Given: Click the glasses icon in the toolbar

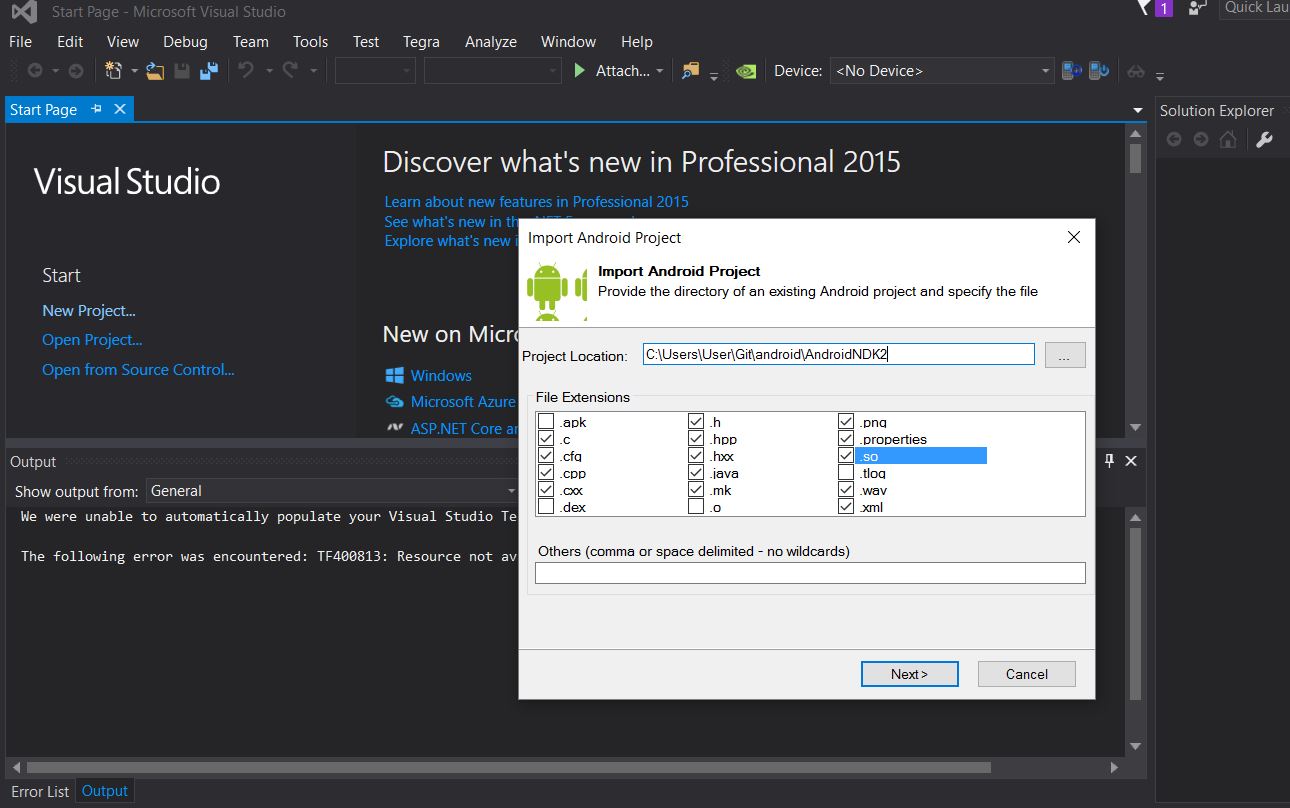Looking at the screenshot, I should tap(1136, 71).
